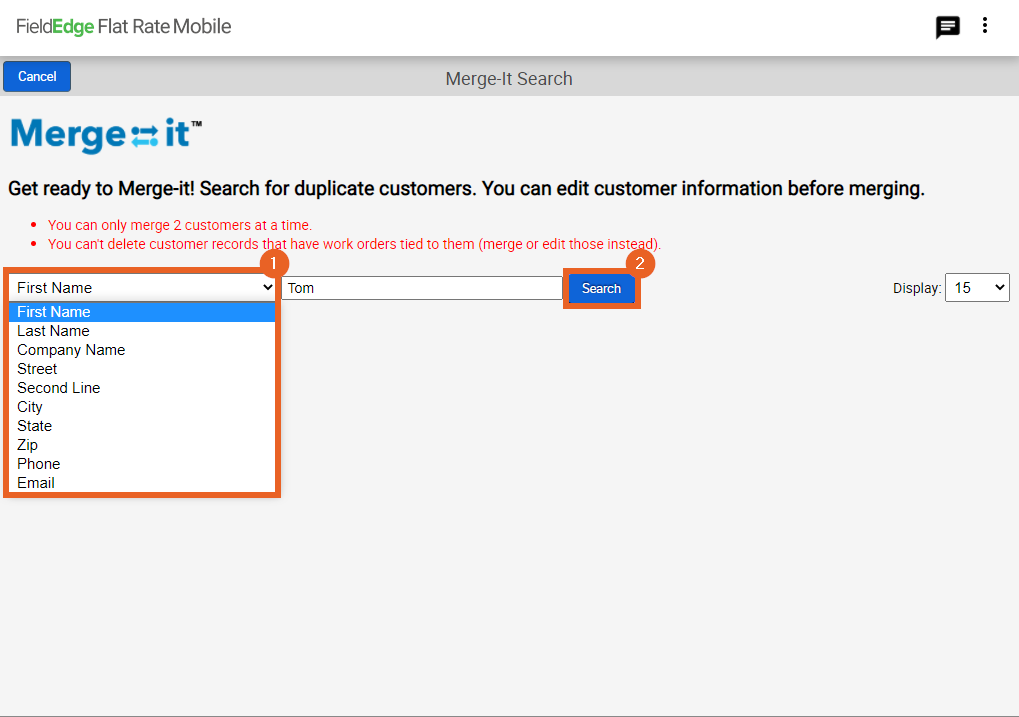Click the Merge-it logo
This screenshot has width=1019, height=717.
pos(106,135)
